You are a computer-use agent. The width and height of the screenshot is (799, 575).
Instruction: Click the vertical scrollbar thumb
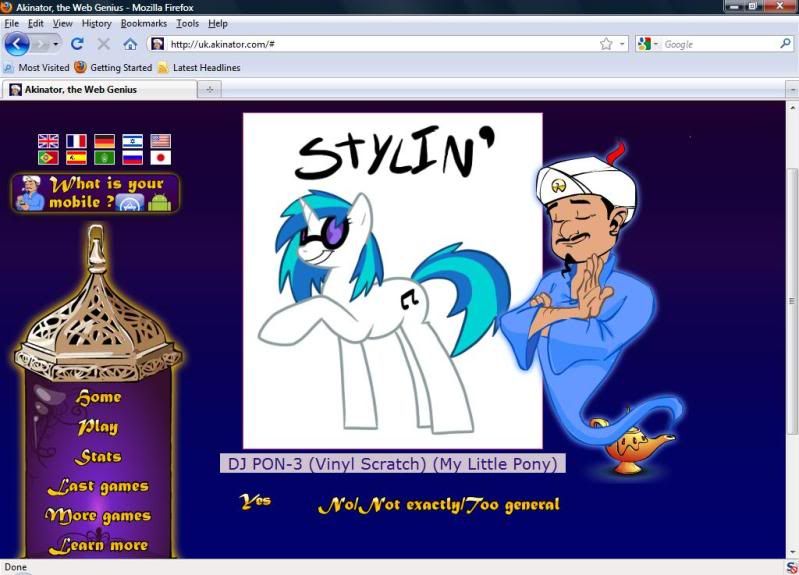pyautogui.click(x=792, y=301)
